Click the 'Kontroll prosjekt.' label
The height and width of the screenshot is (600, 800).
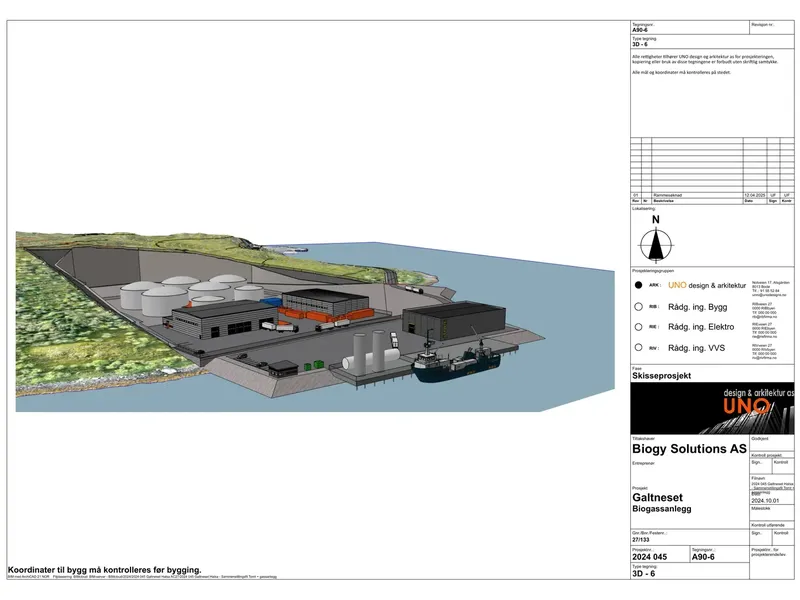767,455
